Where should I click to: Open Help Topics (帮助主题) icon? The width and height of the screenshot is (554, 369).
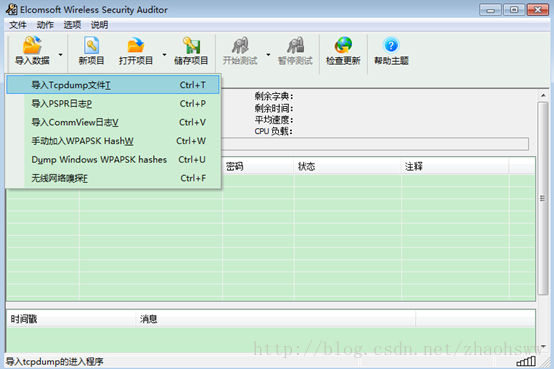click(x=391, y=51)
